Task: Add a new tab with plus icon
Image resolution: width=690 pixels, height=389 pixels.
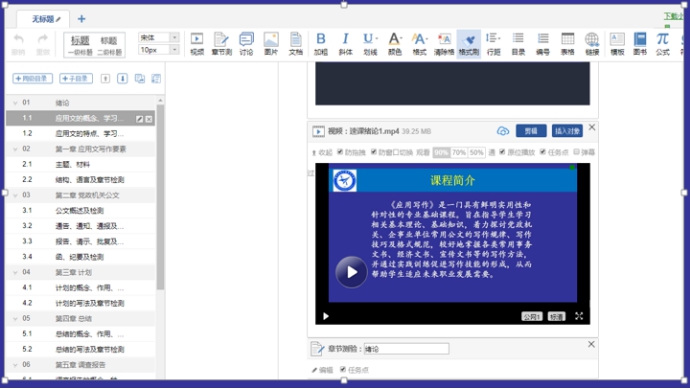Action: tap(81, 19)
